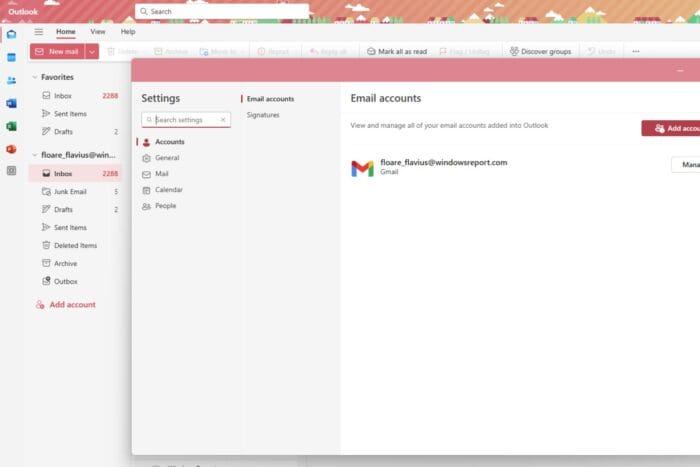Collapse the Favorites section
This screenshot has width=700, height=467.
(35, 77)
